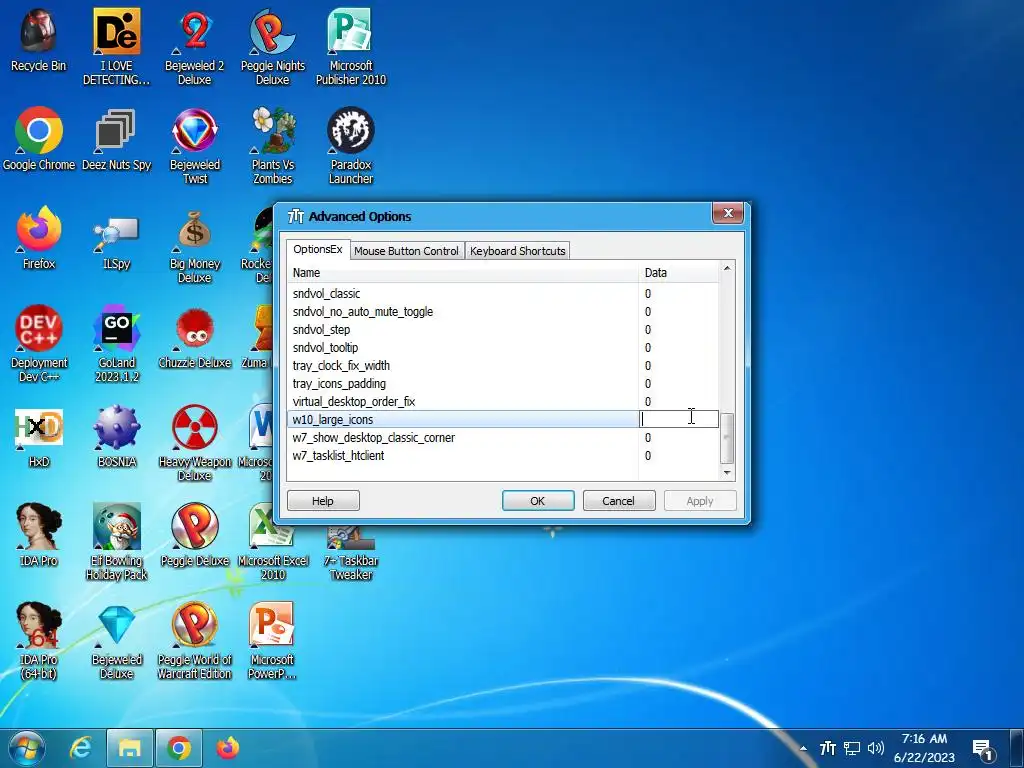Open Internet Explorer from the taskbar
Viewport: 1024px width, 768px height.
coord(80,748)
